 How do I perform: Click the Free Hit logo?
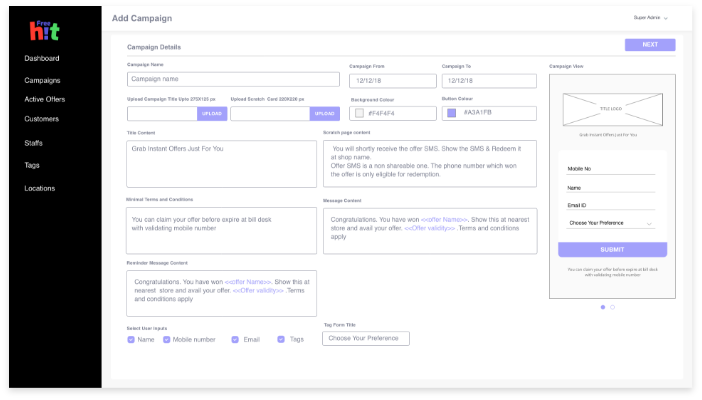44,30
